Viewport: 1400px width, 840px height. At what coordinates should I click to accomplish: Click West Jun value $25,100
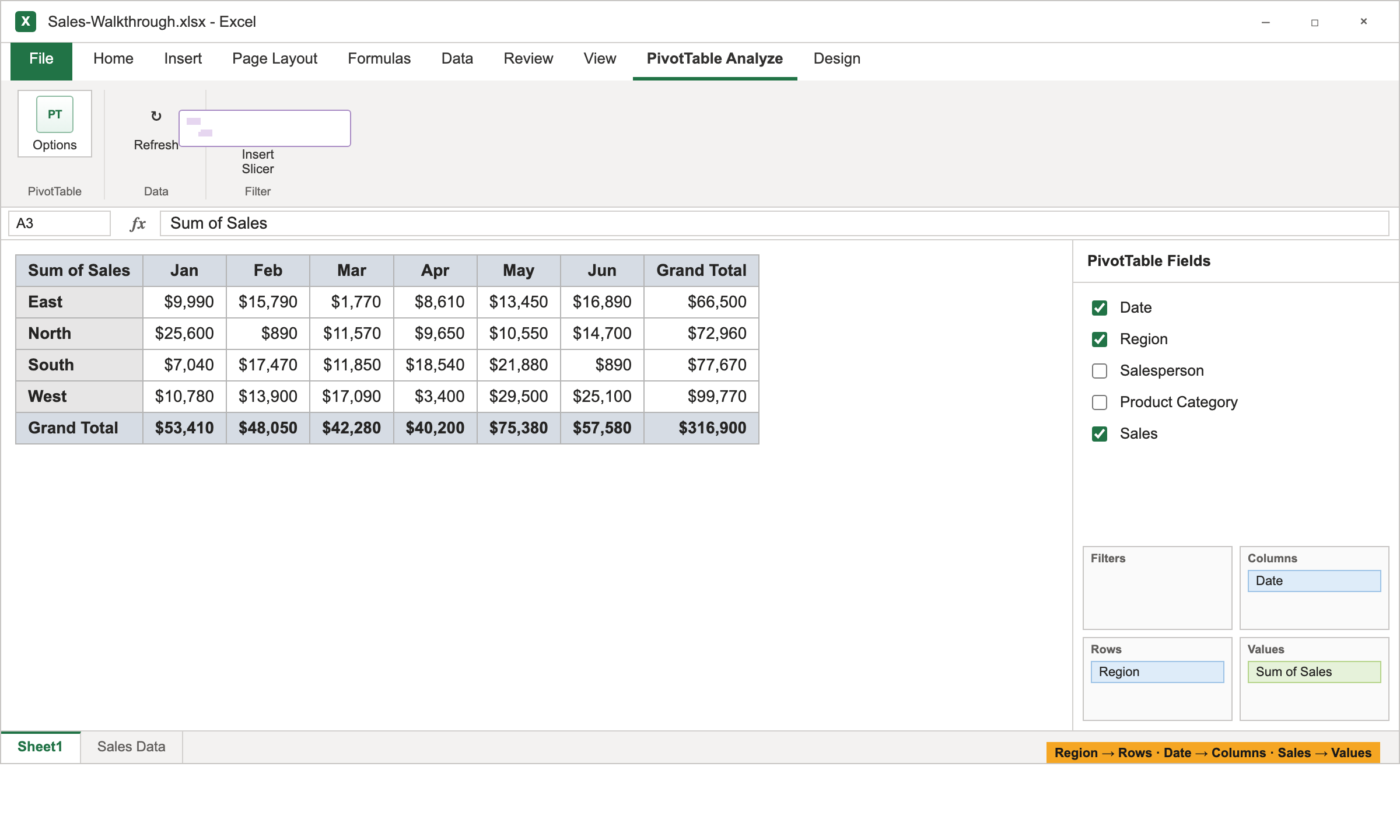pyautogui.click(x=602, y=397)
